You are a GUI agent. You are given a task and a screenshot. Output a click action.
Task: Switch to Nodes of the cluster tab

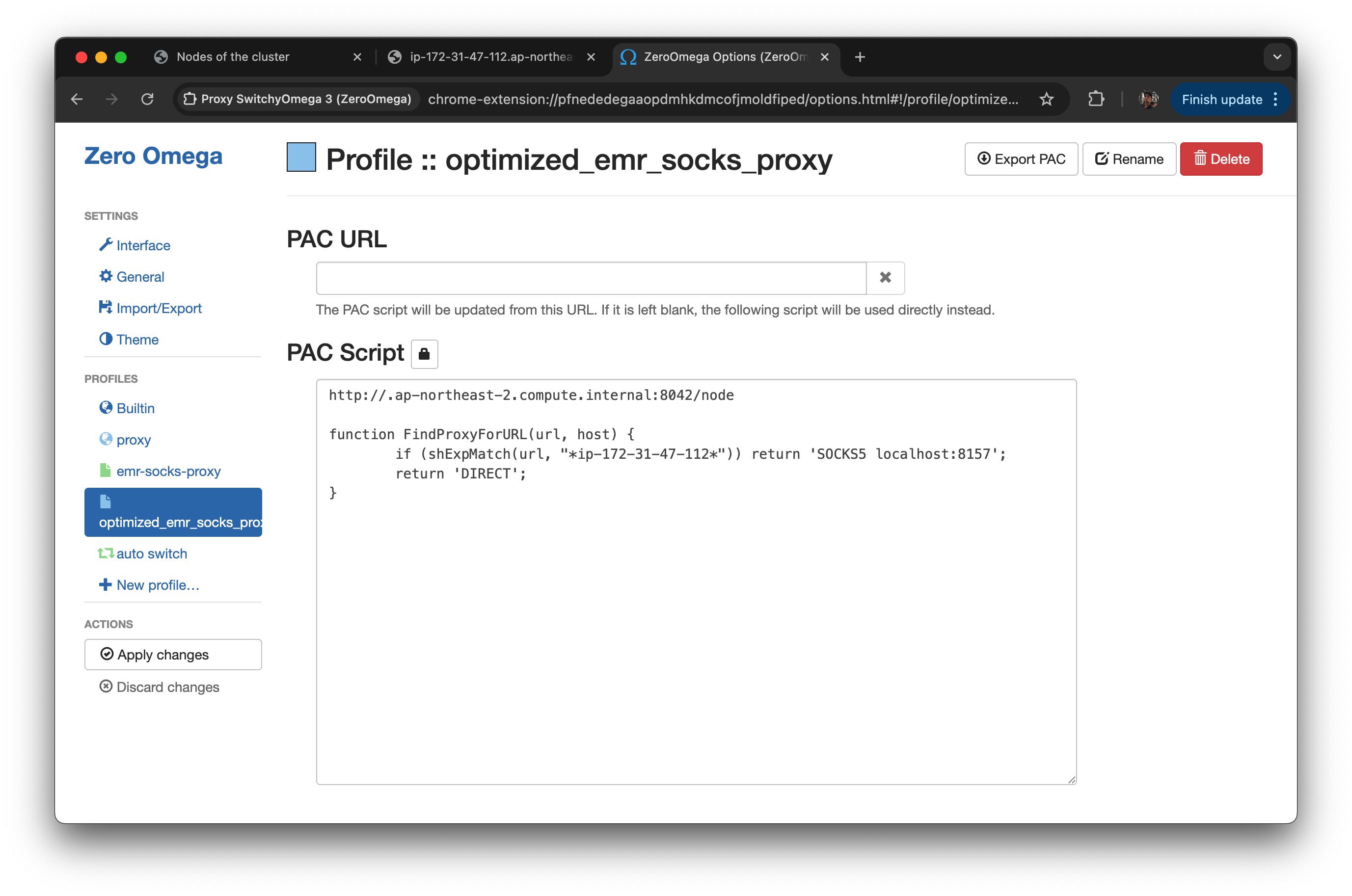click(x=233, y=56)
